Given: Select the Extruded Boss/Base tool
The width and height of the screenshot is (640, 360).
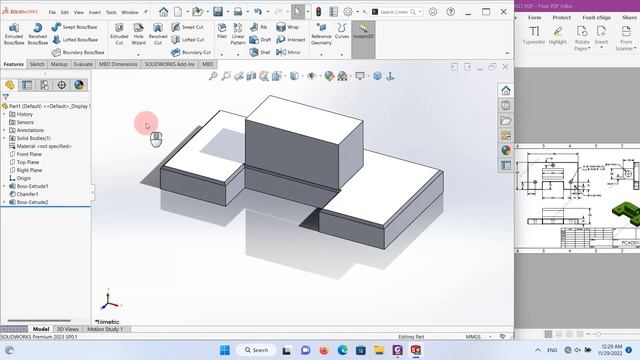Looking at the screenshot, I should (x=14, y=33).
